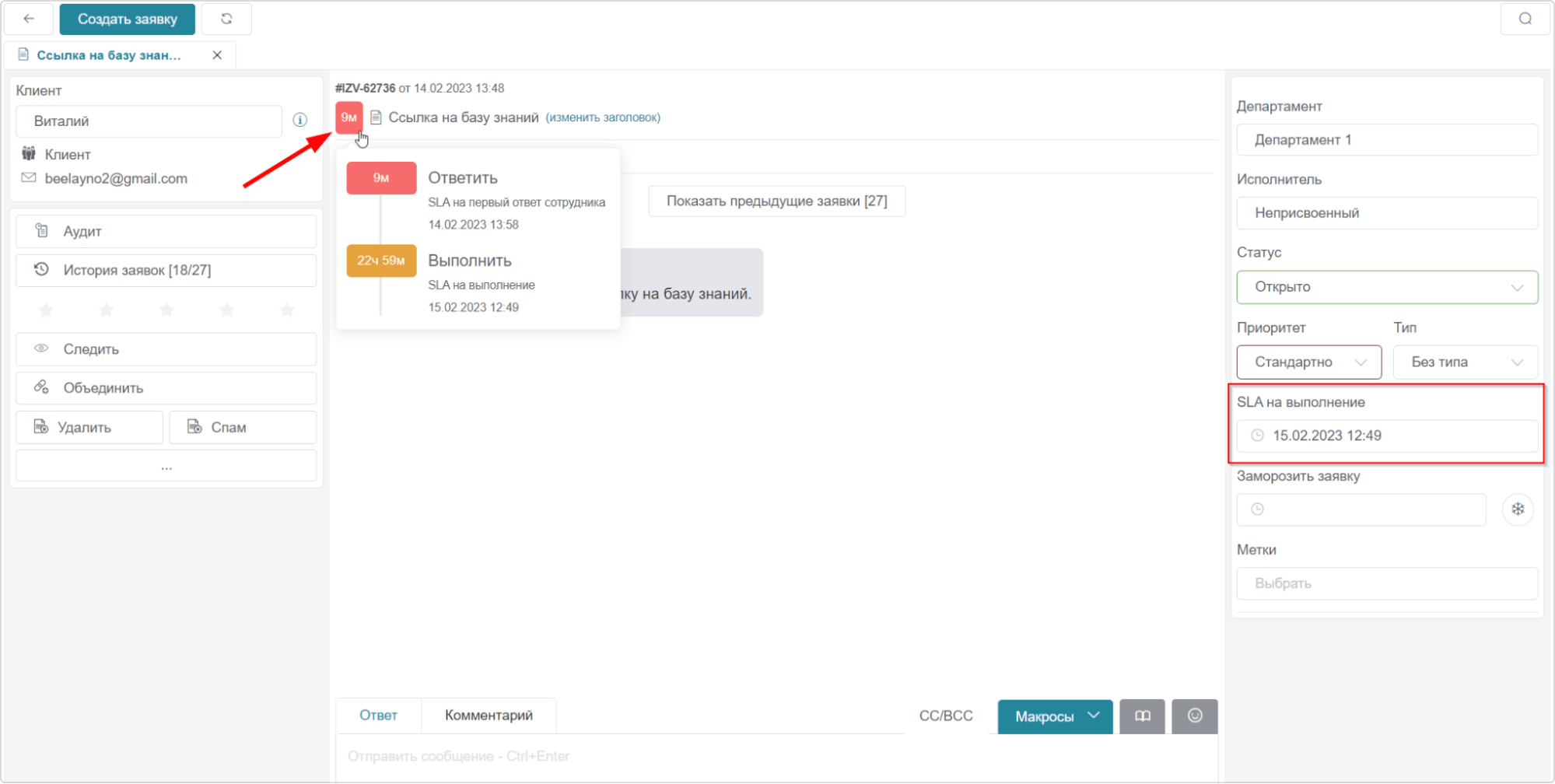
Task: Click the snowflake freeze button
Action: pyautogui.click(x=1517, y=509)
